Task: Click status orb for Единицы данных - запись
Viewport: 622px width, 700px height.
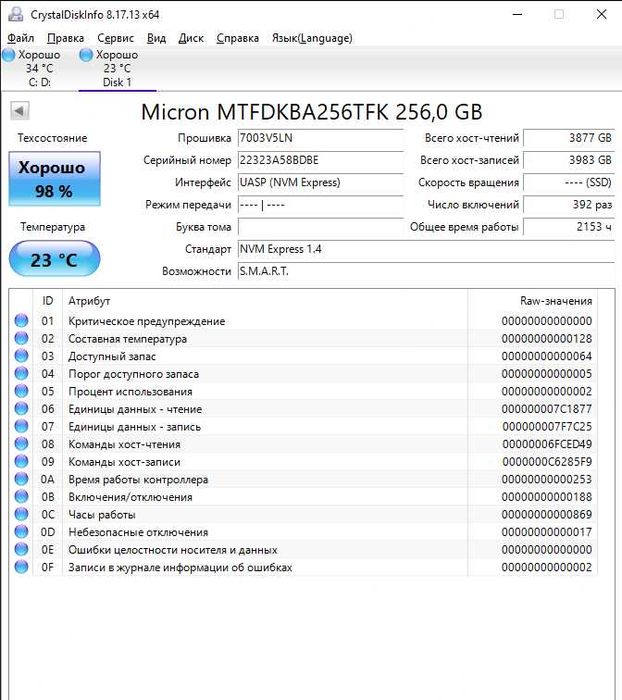Action: 21,426
